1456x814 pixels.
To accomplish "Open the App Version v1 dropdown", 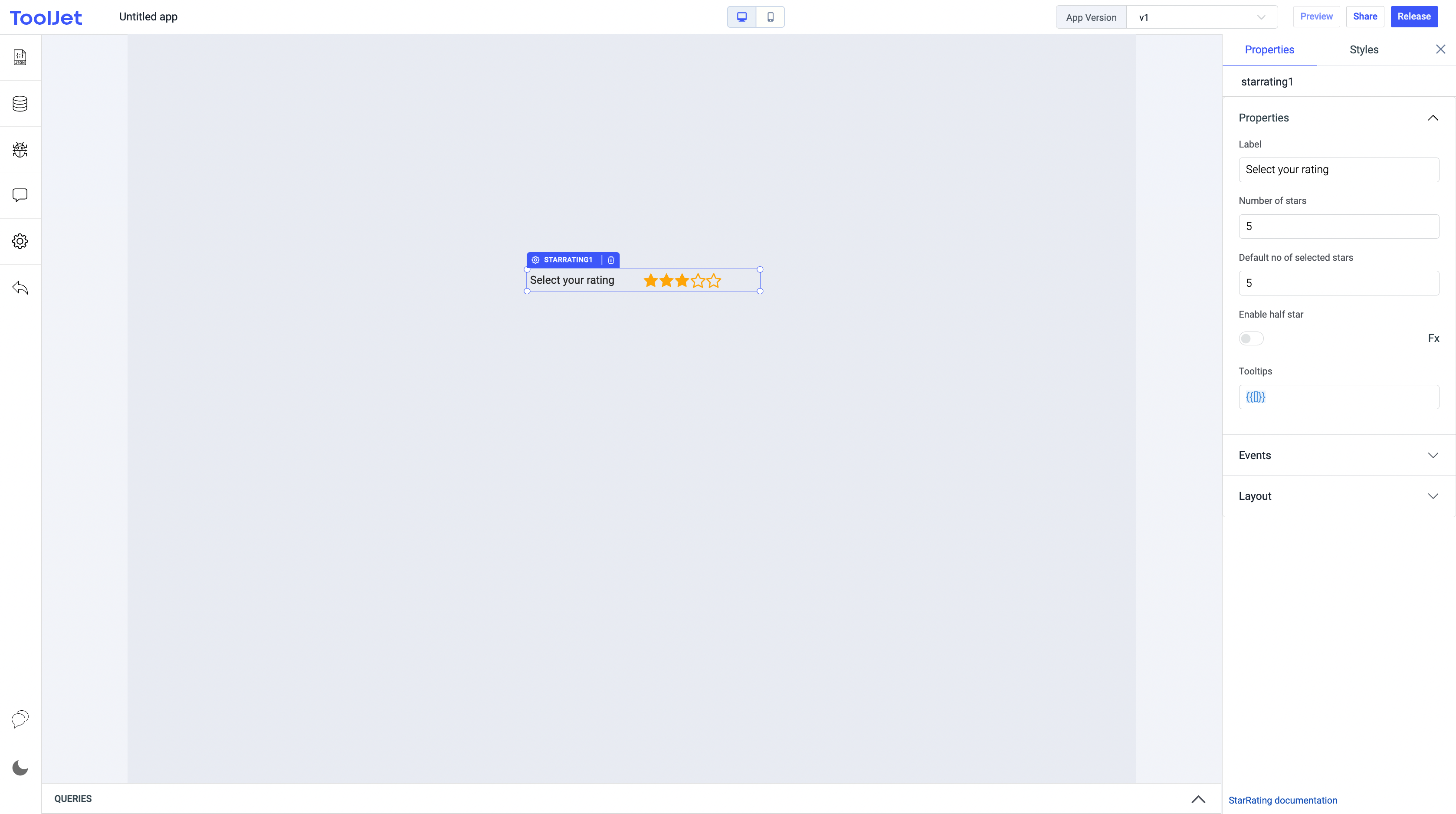I will (1202, 17).
